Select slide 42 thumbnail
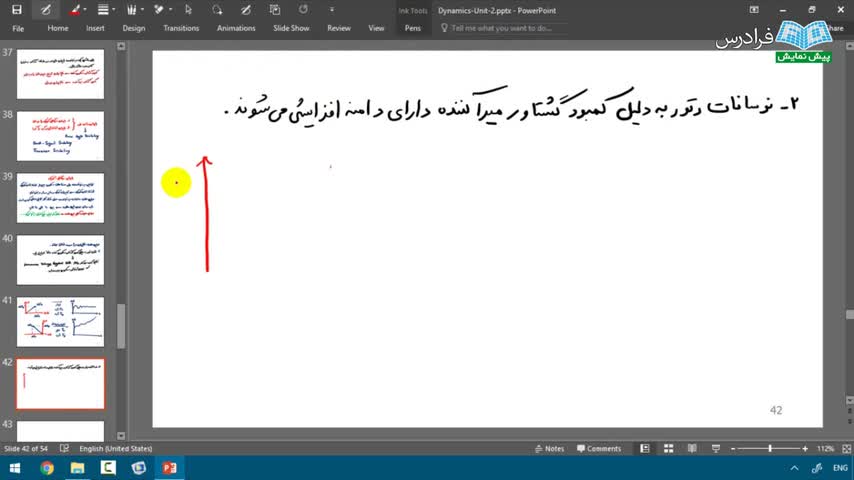The width and height of the screenshot is (854, 480). pos(60,384)
